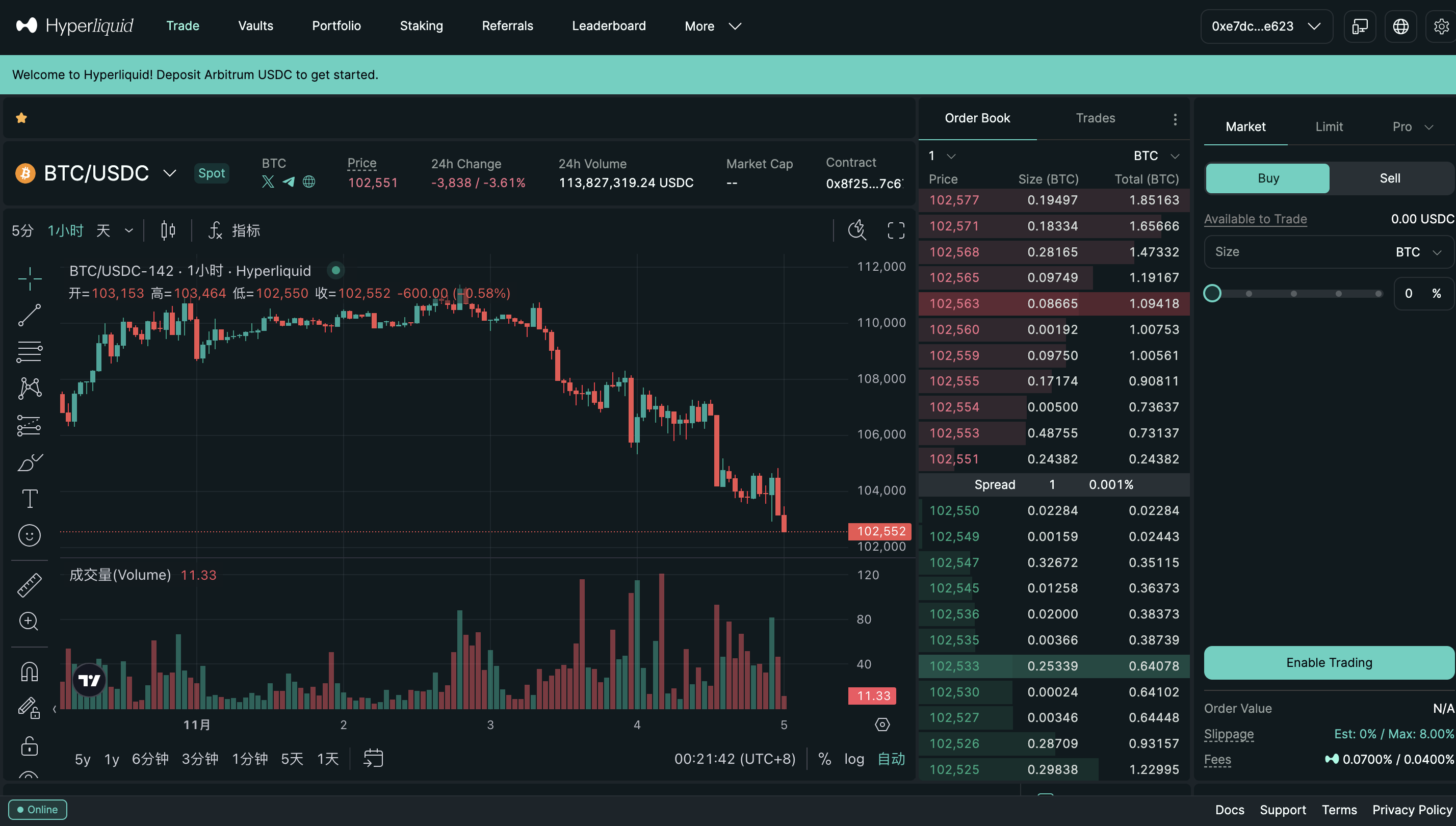The width and height of the screenshot is (1456, 826).
Task: Open the wallet address 0xe7dc...e623 dropdown
Action: (x=1266, y=26)
